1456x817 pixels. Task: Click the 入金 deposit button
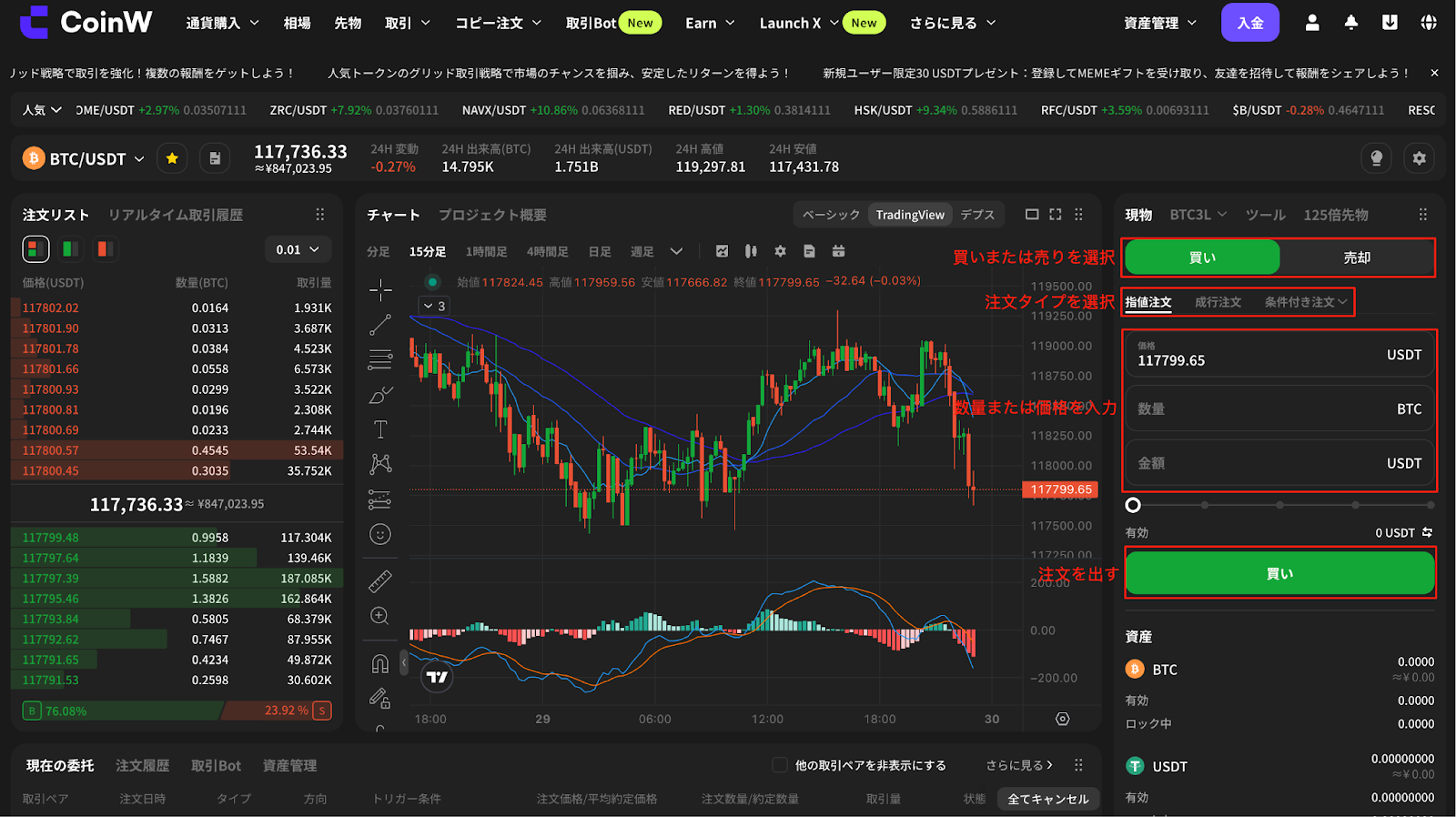click(x=1250, y=23)
